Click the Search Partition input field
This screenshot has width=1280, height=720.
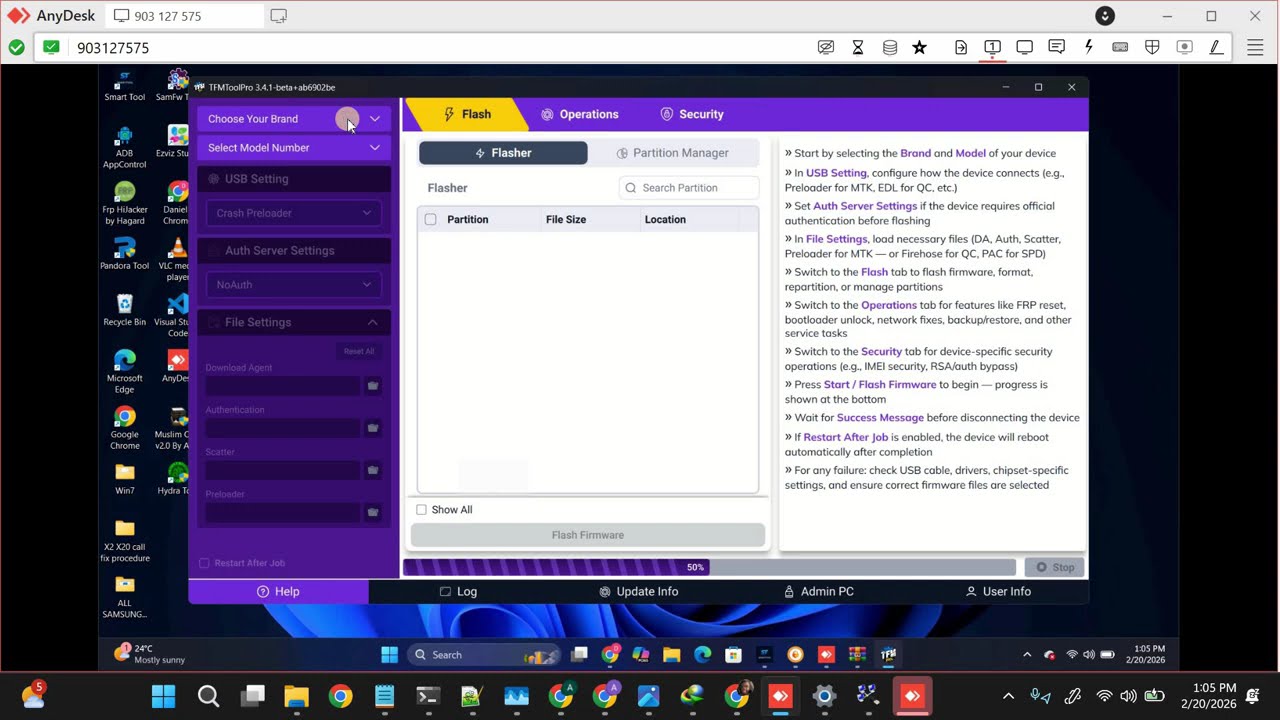tap(688, 188)
